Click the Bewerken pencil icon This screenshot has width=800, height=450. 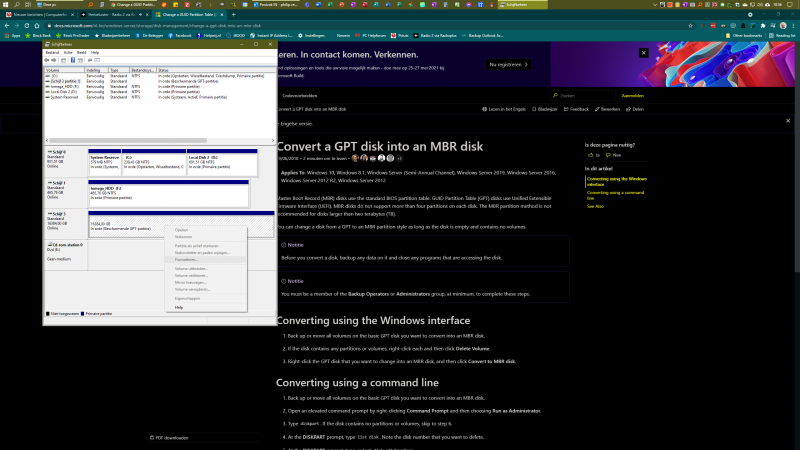pos(598,108)
